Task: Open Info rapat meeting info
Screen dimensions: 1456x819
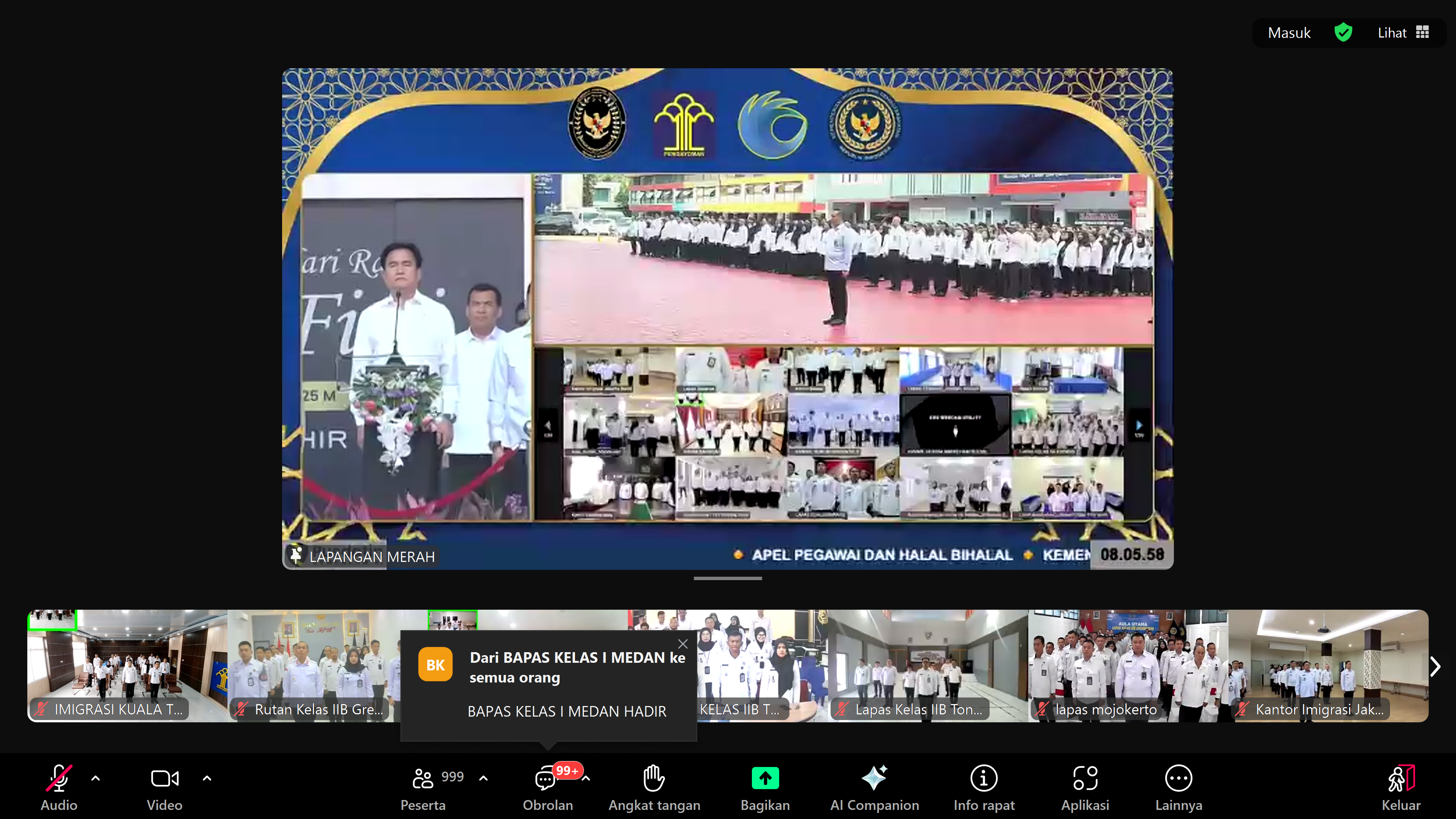Action: point(984,788)
